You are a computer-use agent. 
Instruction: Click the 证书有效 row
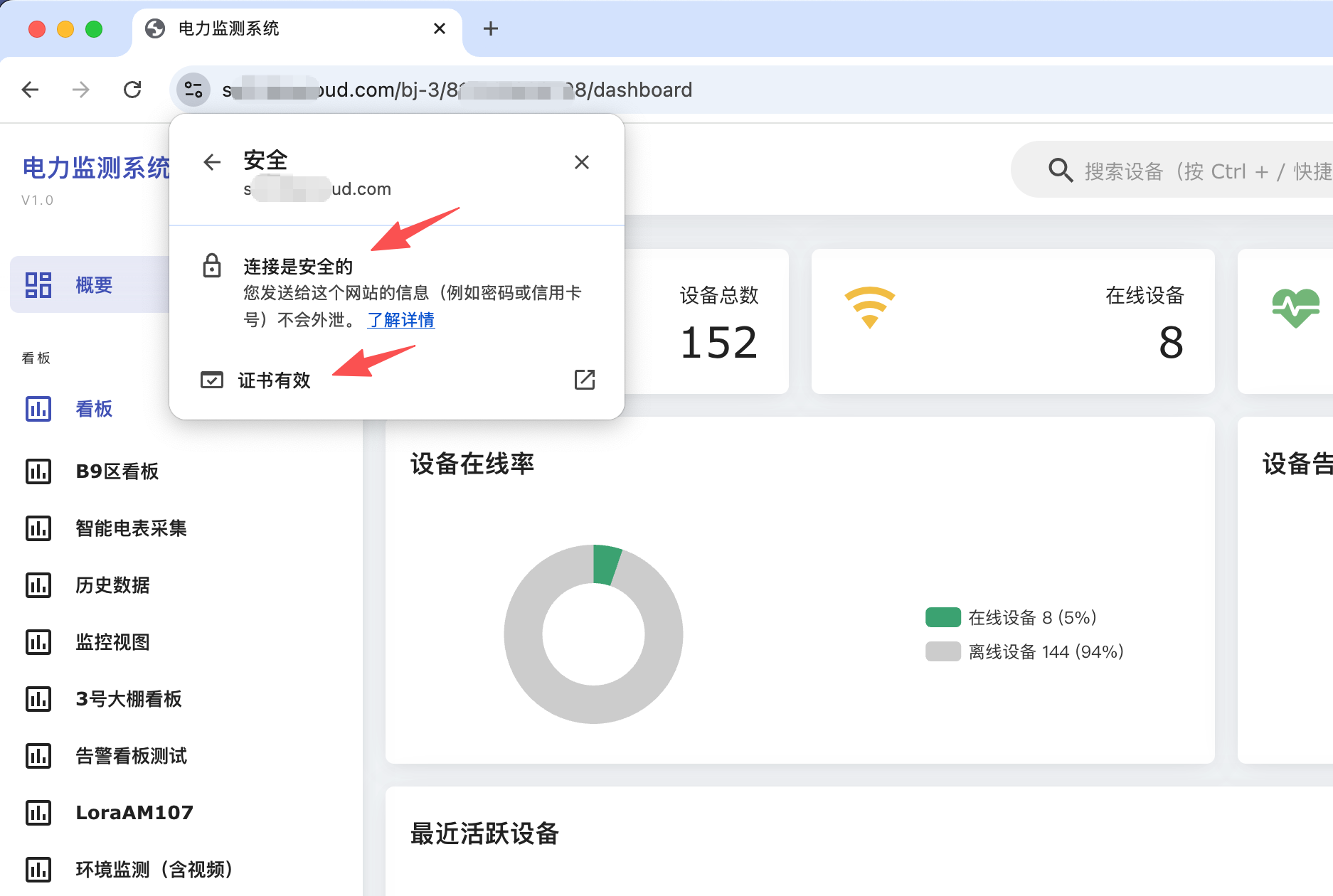[275, 380]
